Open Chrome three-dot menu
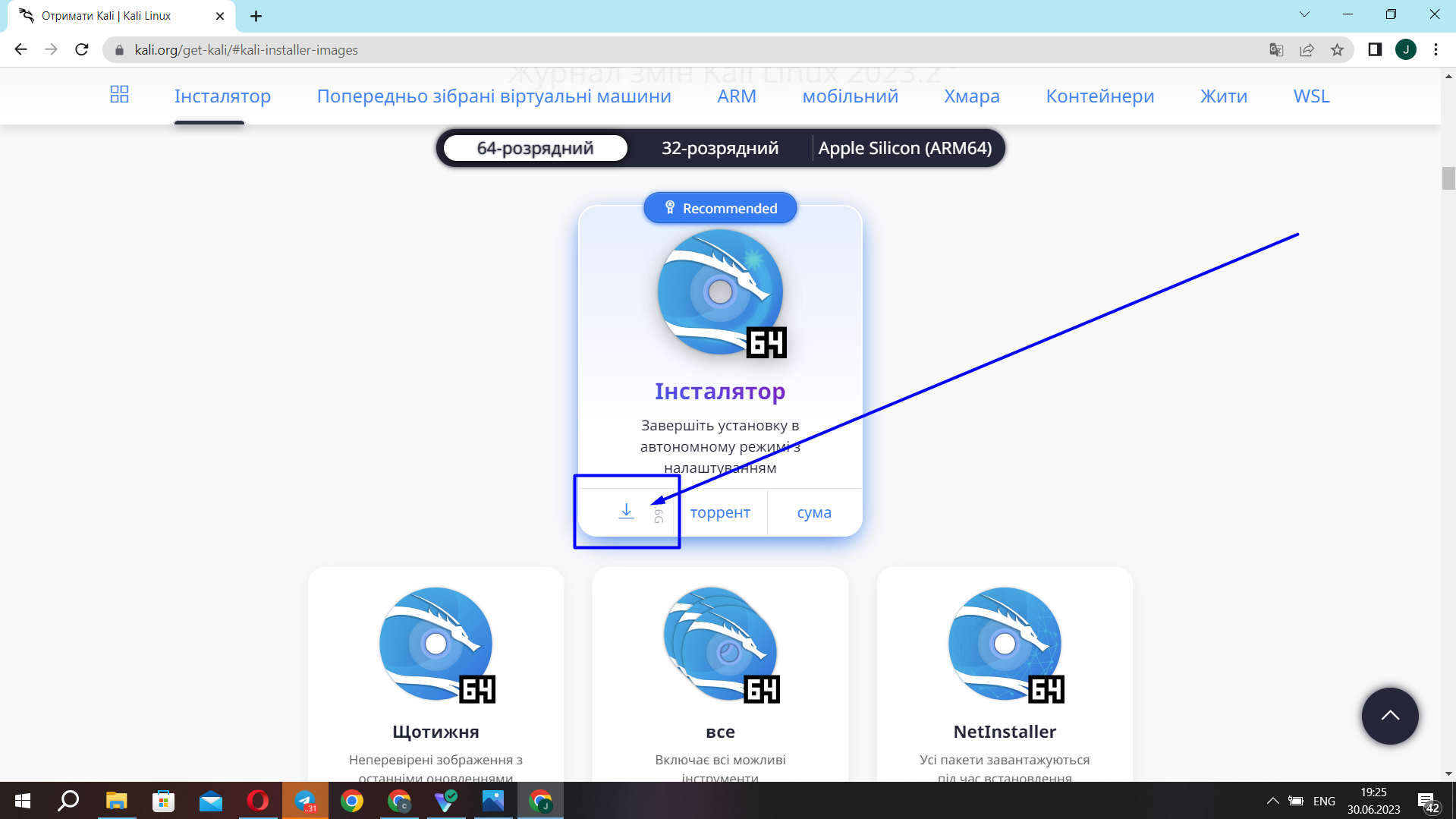 tap(1436, 50)
